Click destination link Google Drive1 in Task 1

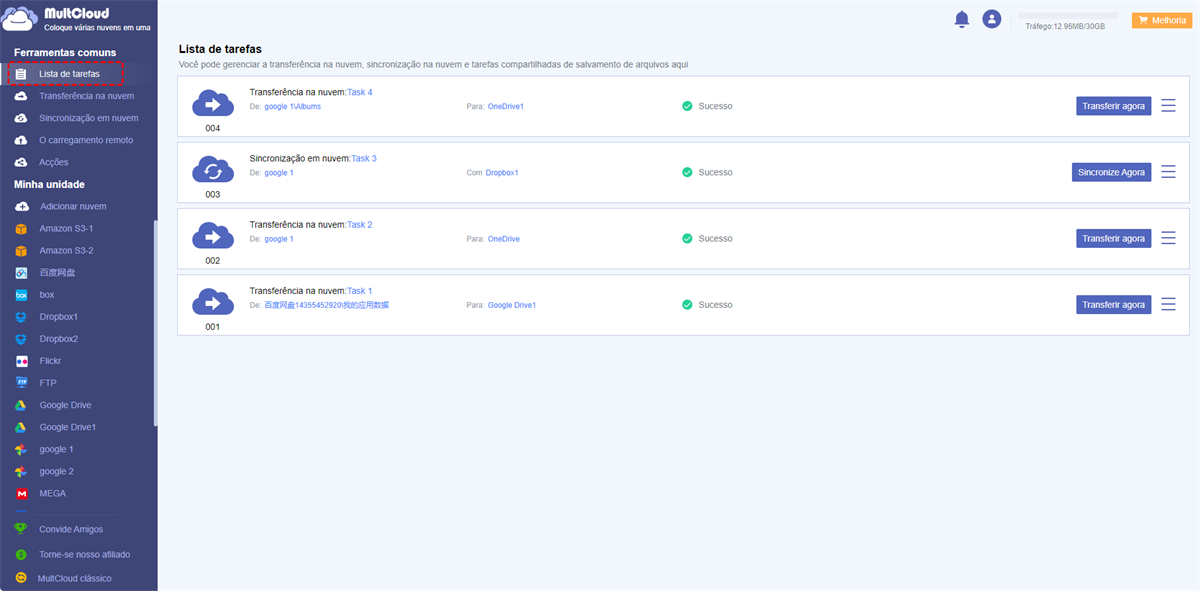point(512,304)
